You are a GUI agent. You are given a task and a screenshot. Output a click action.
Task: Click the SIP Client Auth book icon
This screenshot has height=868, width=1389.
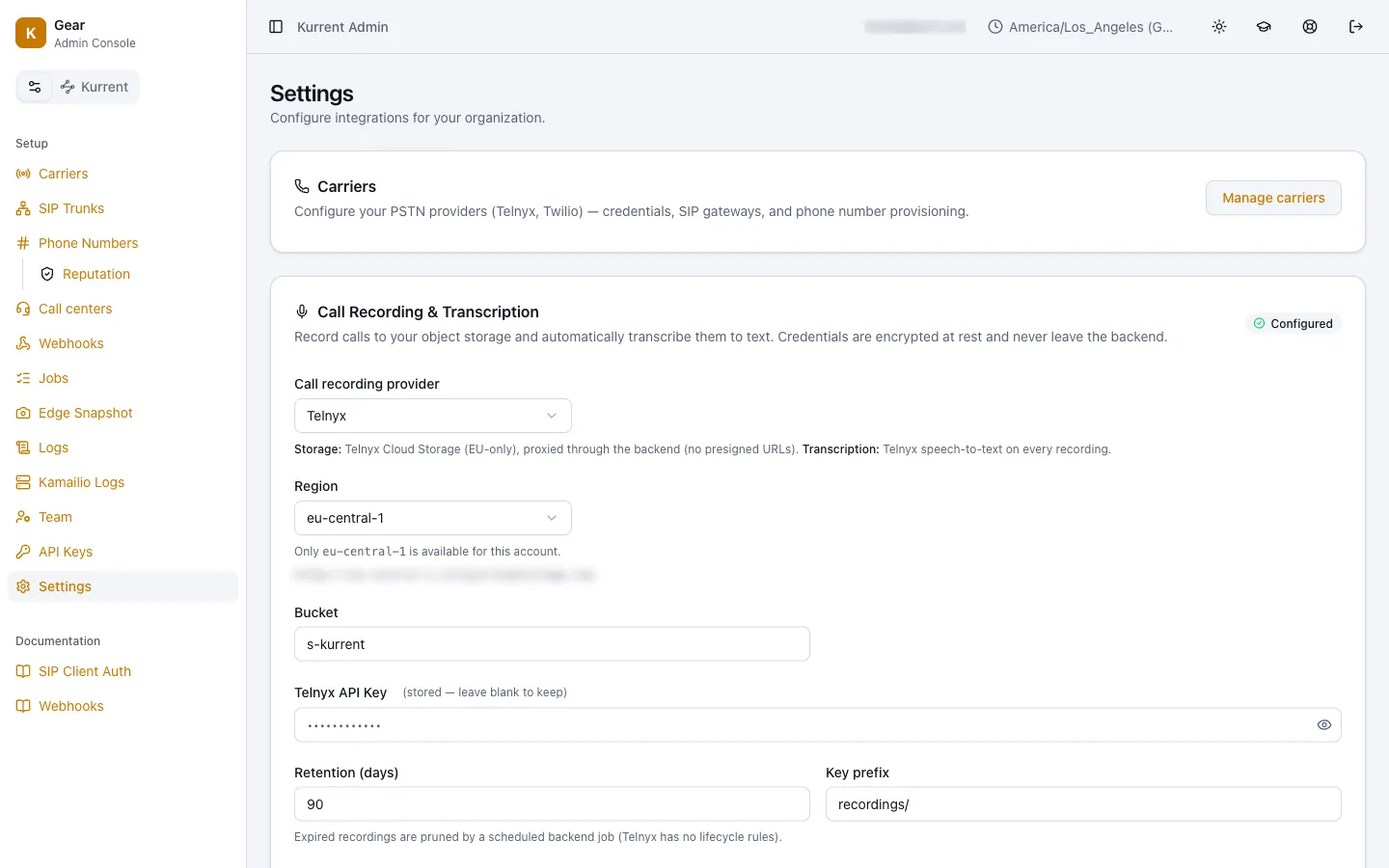pos(23,671)
